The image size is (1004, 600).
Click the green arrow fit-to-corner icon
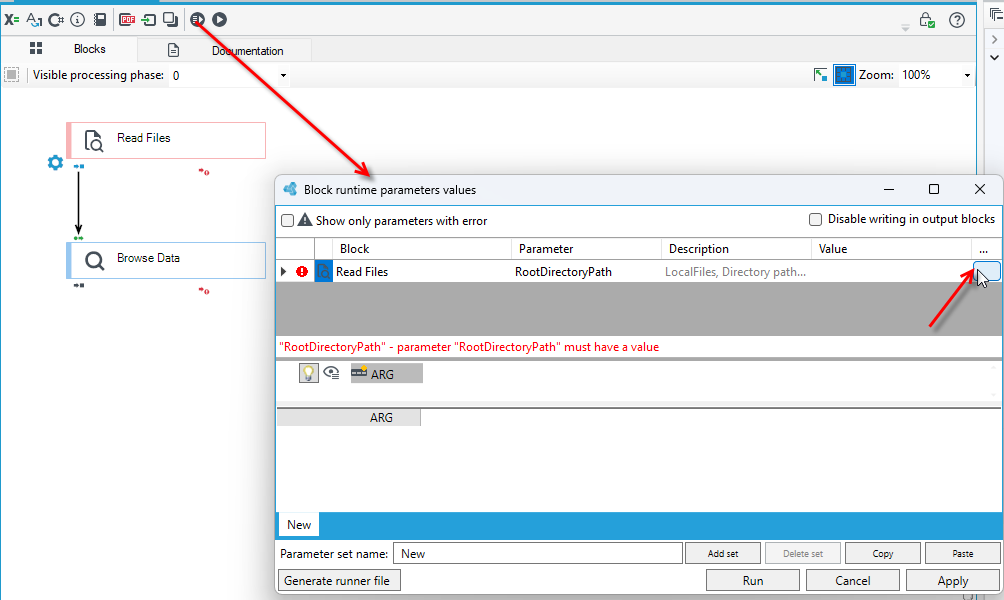pyautogui.click(x=820, y=76)
